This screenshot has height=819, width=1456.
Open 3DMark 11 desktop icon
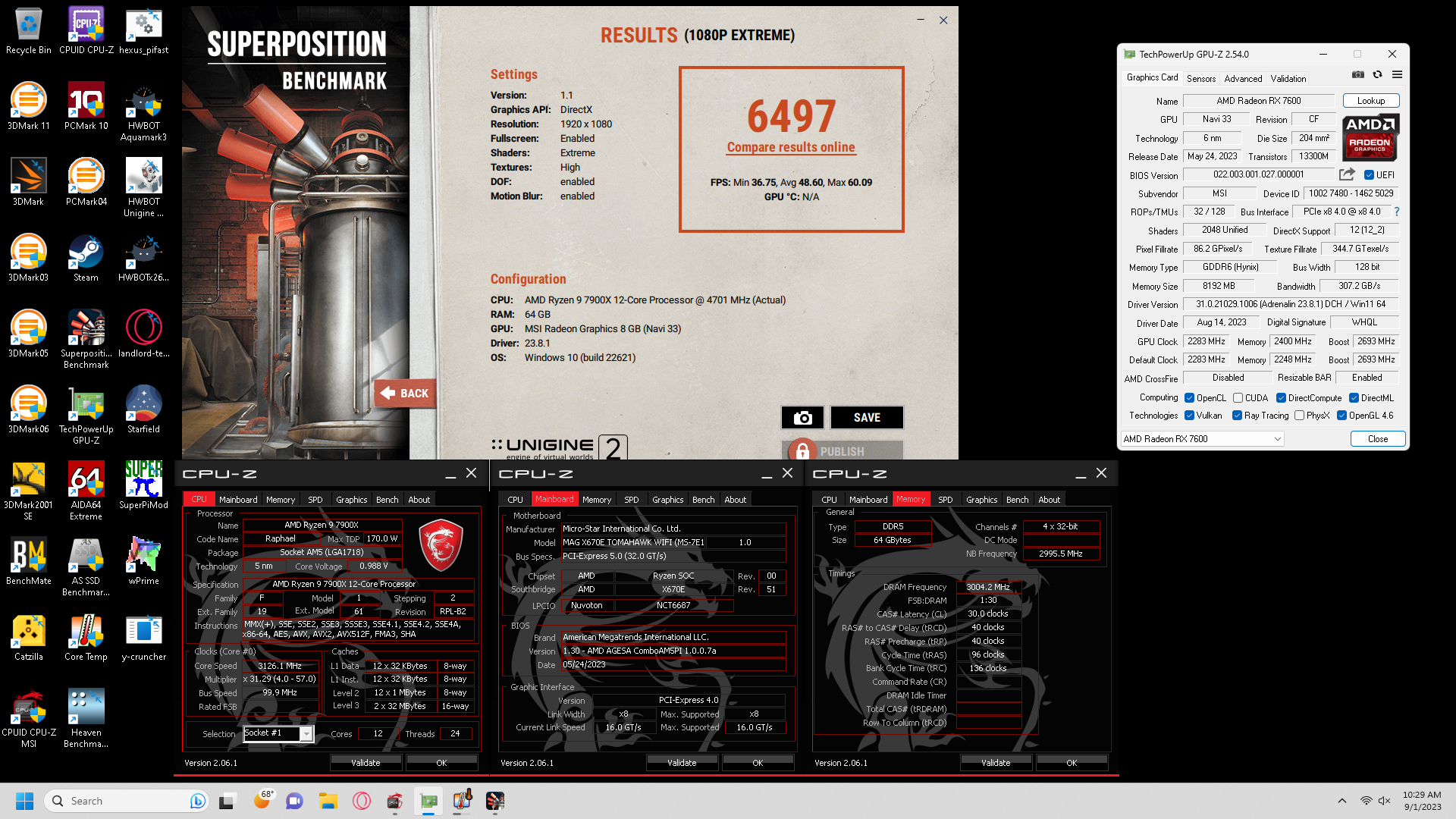coord(28,107)
